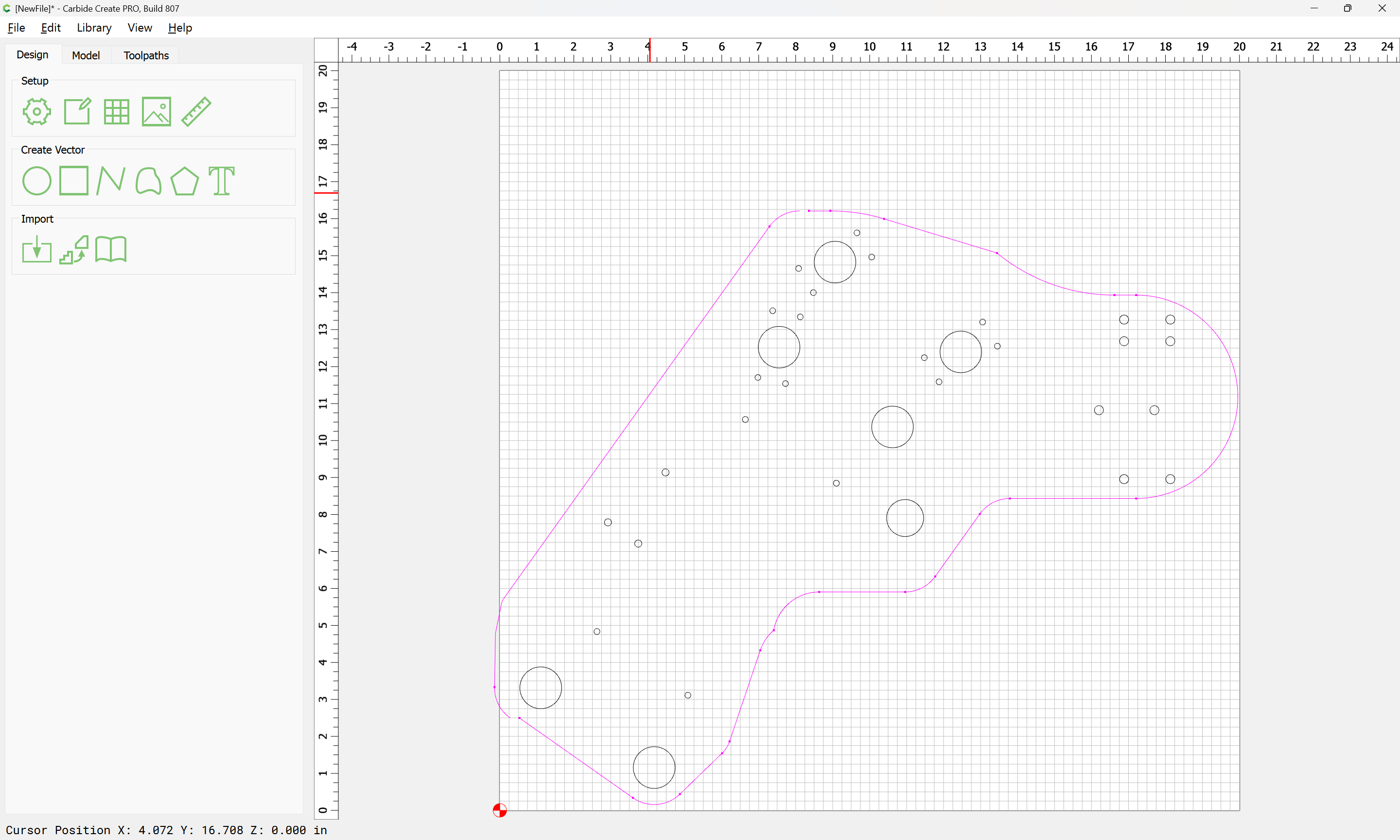Select the Polygon vector tool

point(184,181)
